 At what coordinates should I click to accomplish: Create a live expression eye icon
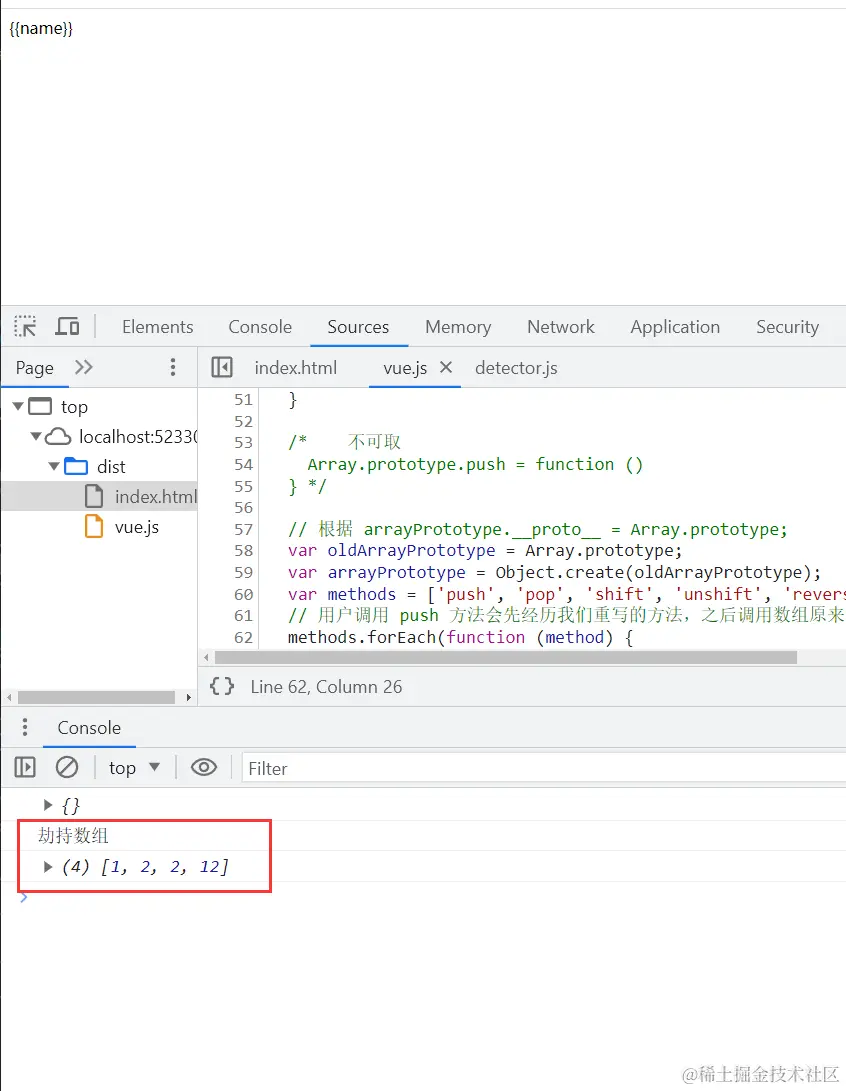tap(204, 767)
